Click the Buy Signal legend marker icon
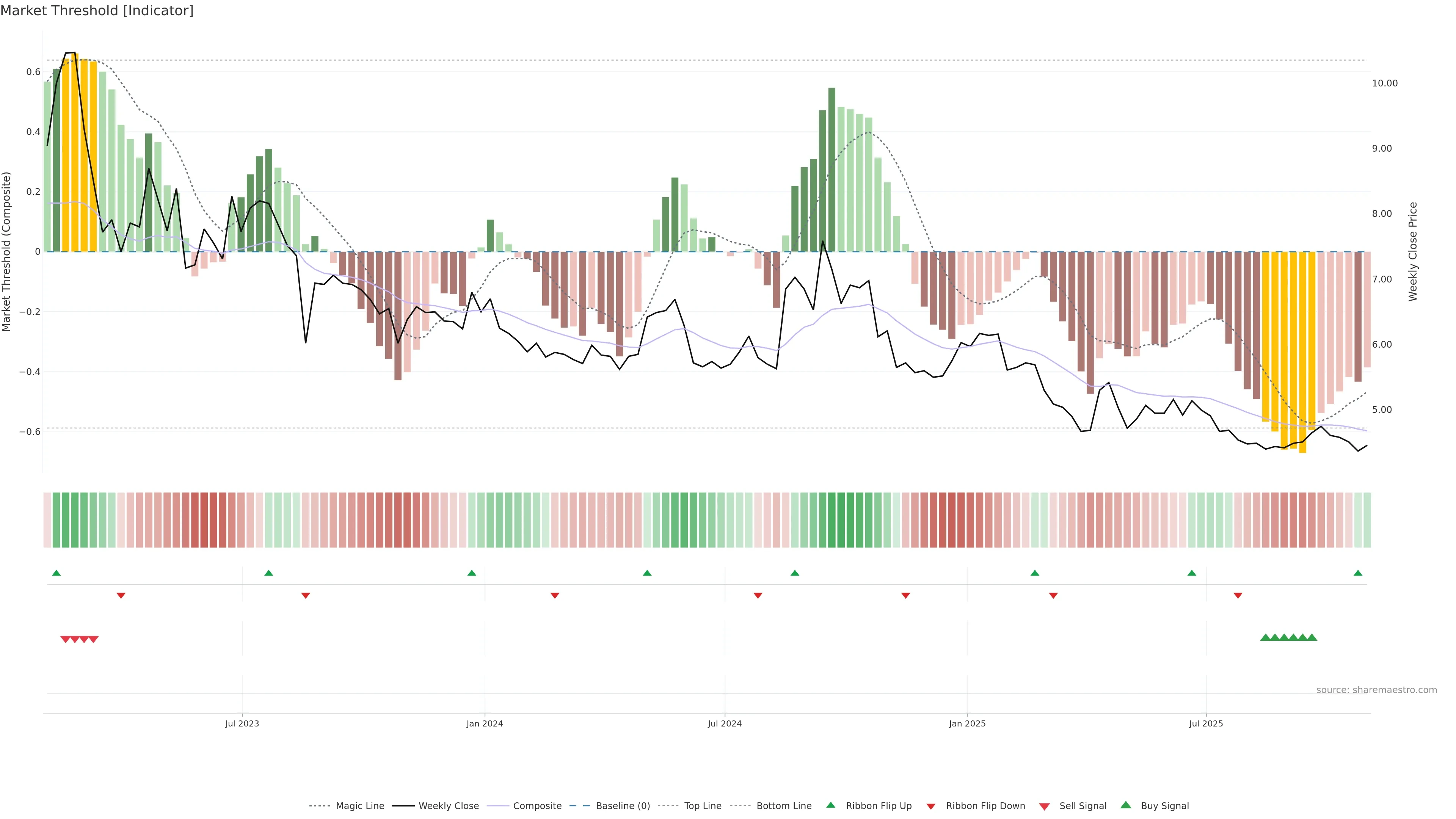 (x=1125, y=805)
